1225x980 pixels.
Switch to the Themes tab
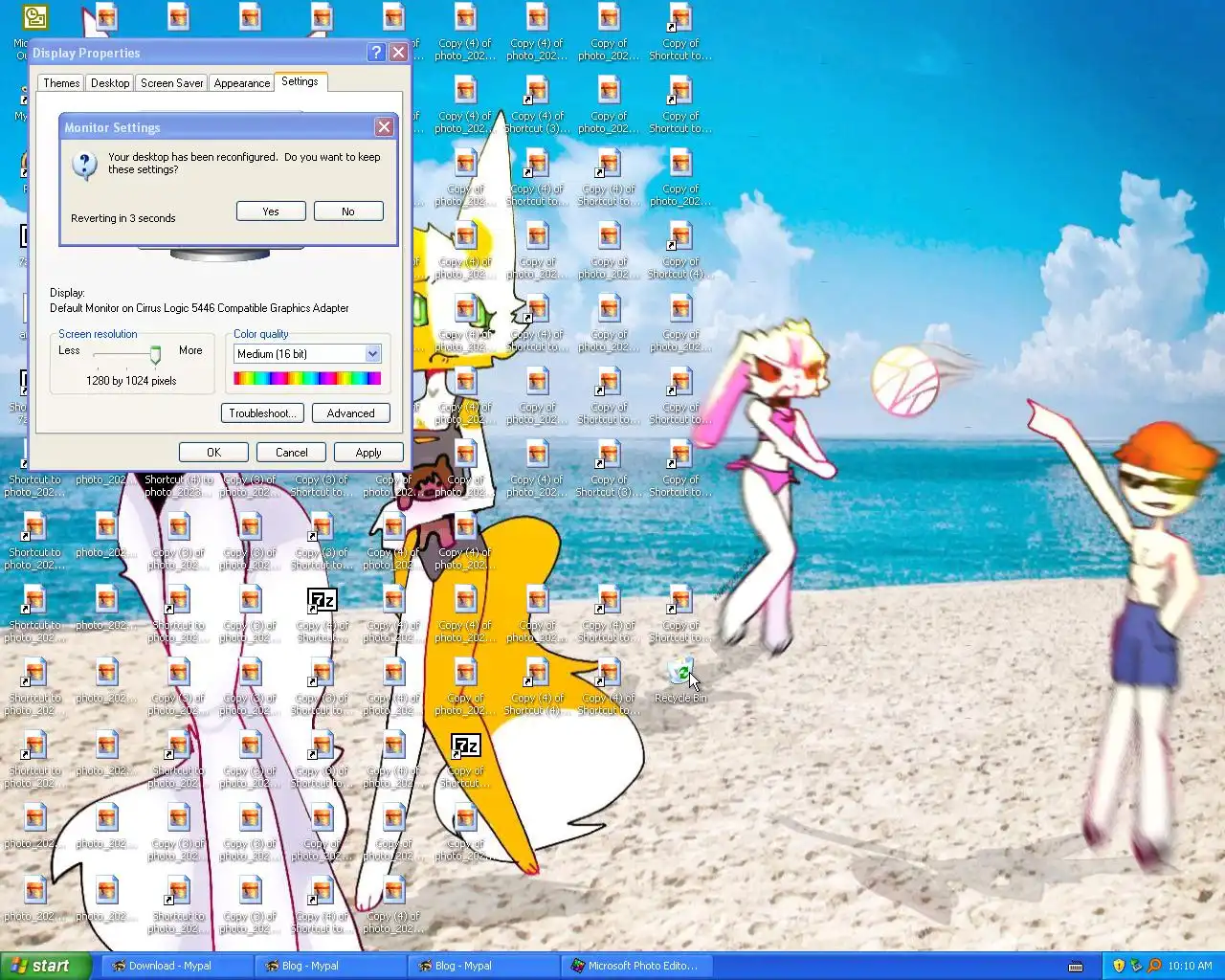pos(61,83)
